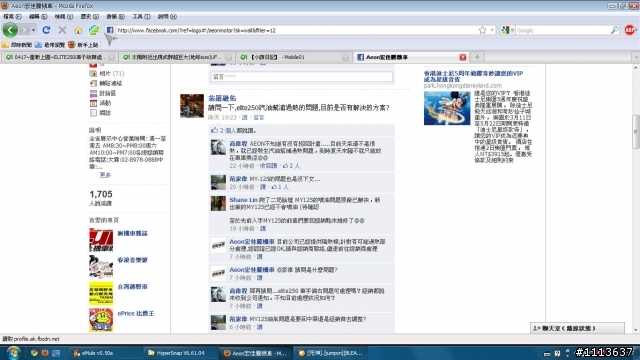Click the comment input box at top of feed
The image size is (640, 360).
coord(302,76)
